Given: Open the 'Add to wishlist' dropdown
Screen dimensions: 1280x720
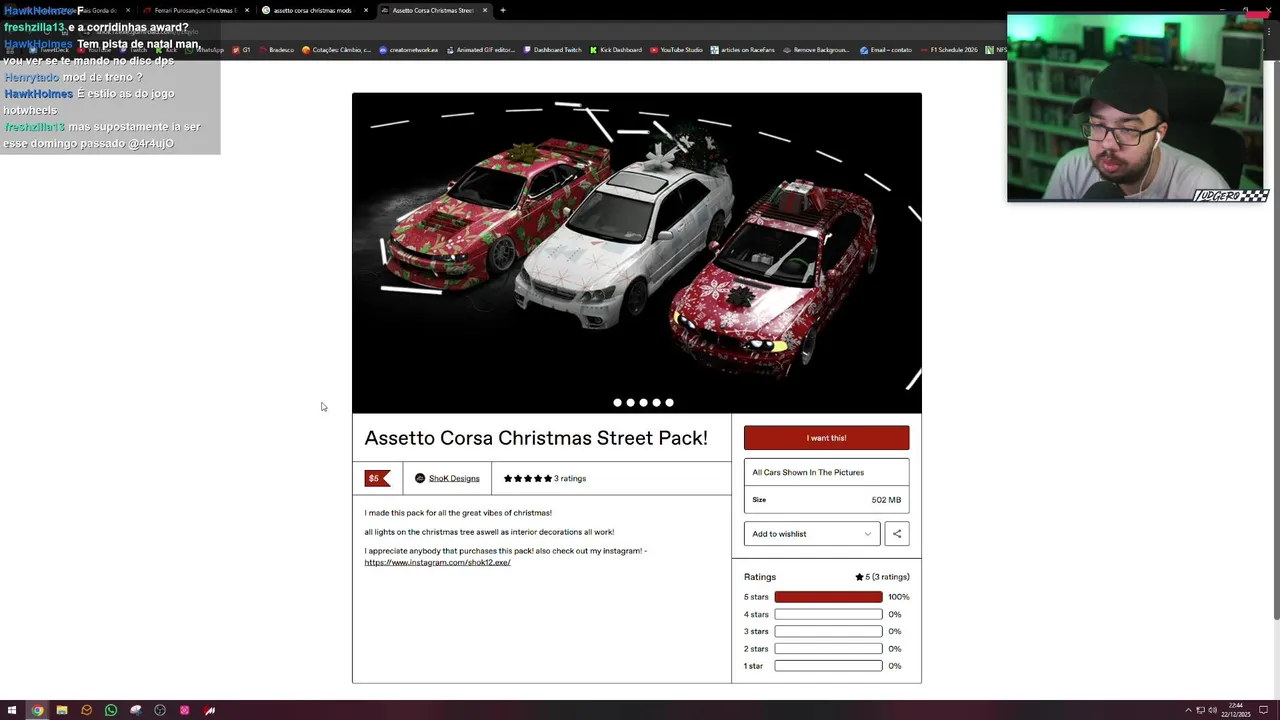Looking at the screenshot, I should [812, 534].
